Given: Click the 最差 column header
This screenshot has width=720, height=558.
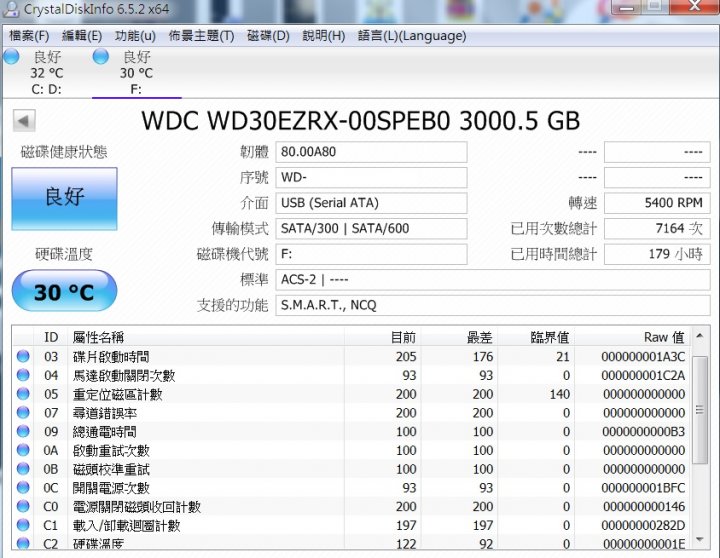Looking at the screenshot, I should click(x=459, y=337).
